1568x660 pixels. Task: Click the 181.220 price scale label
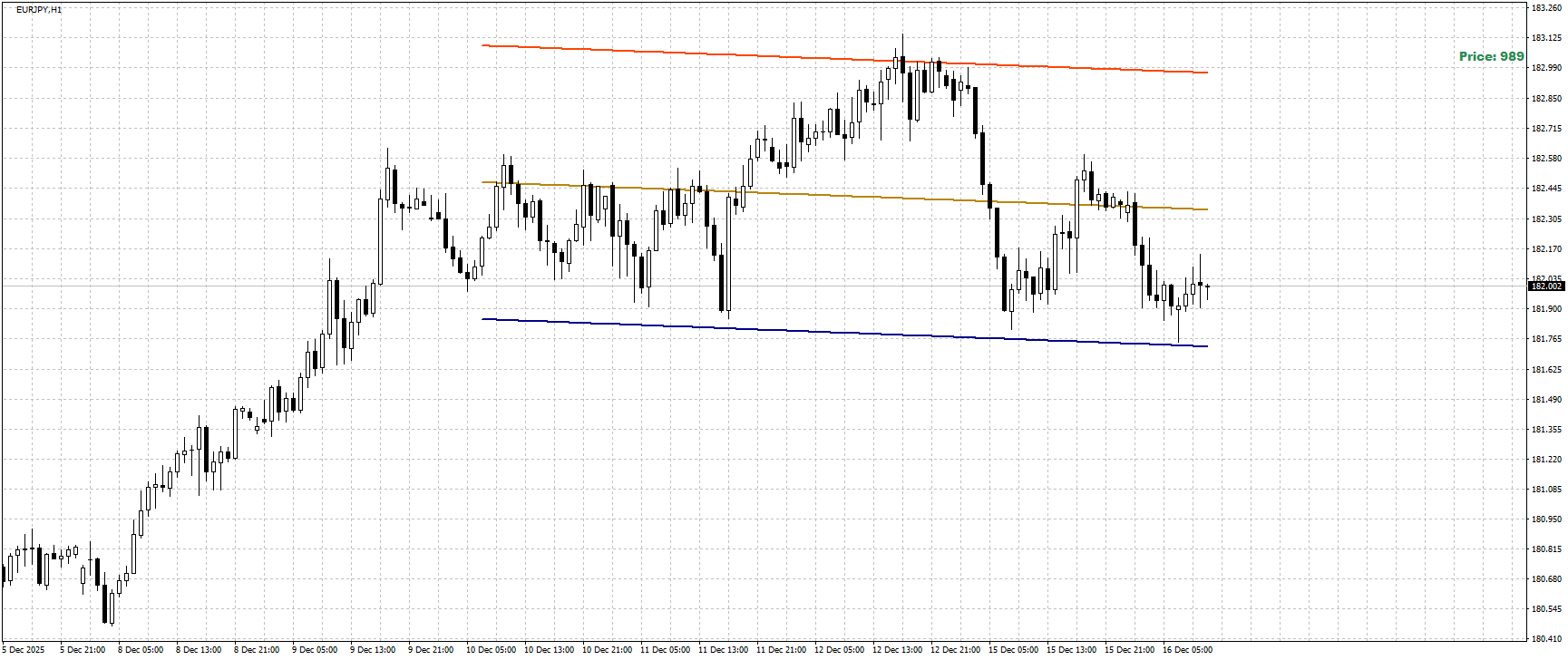point(1546,460)
